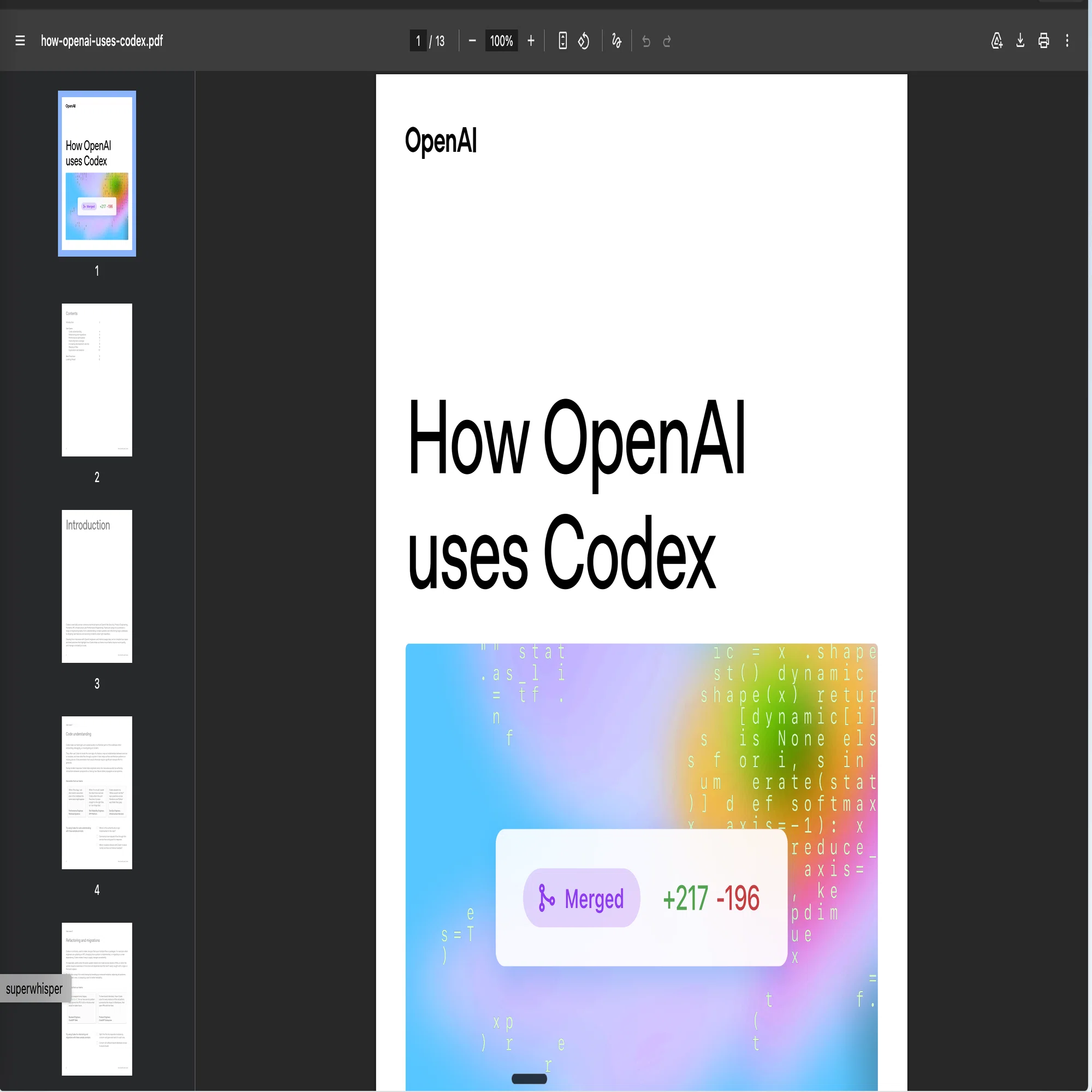
Task: Rotate the document counterclockwise
Action: (583, 41)
